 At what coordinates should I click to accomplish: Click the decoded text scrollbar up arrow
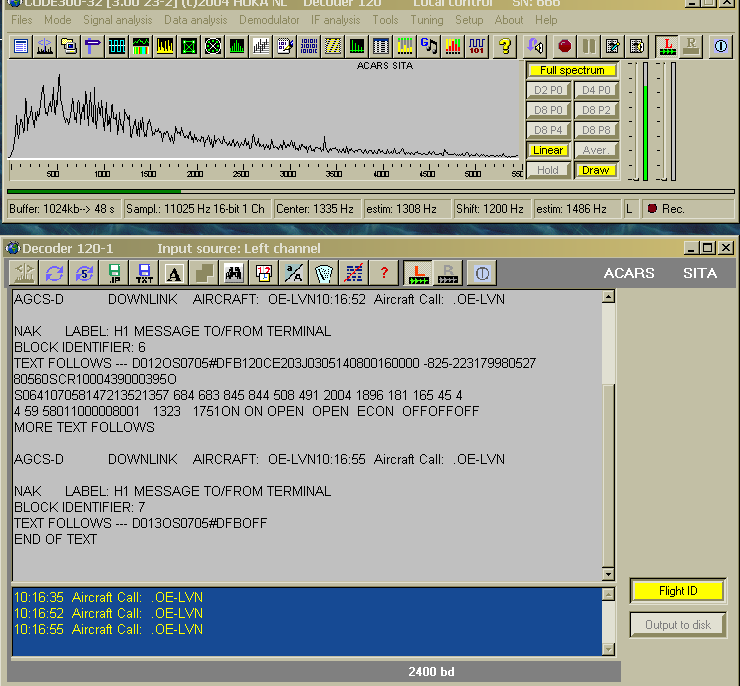point(608,297)
